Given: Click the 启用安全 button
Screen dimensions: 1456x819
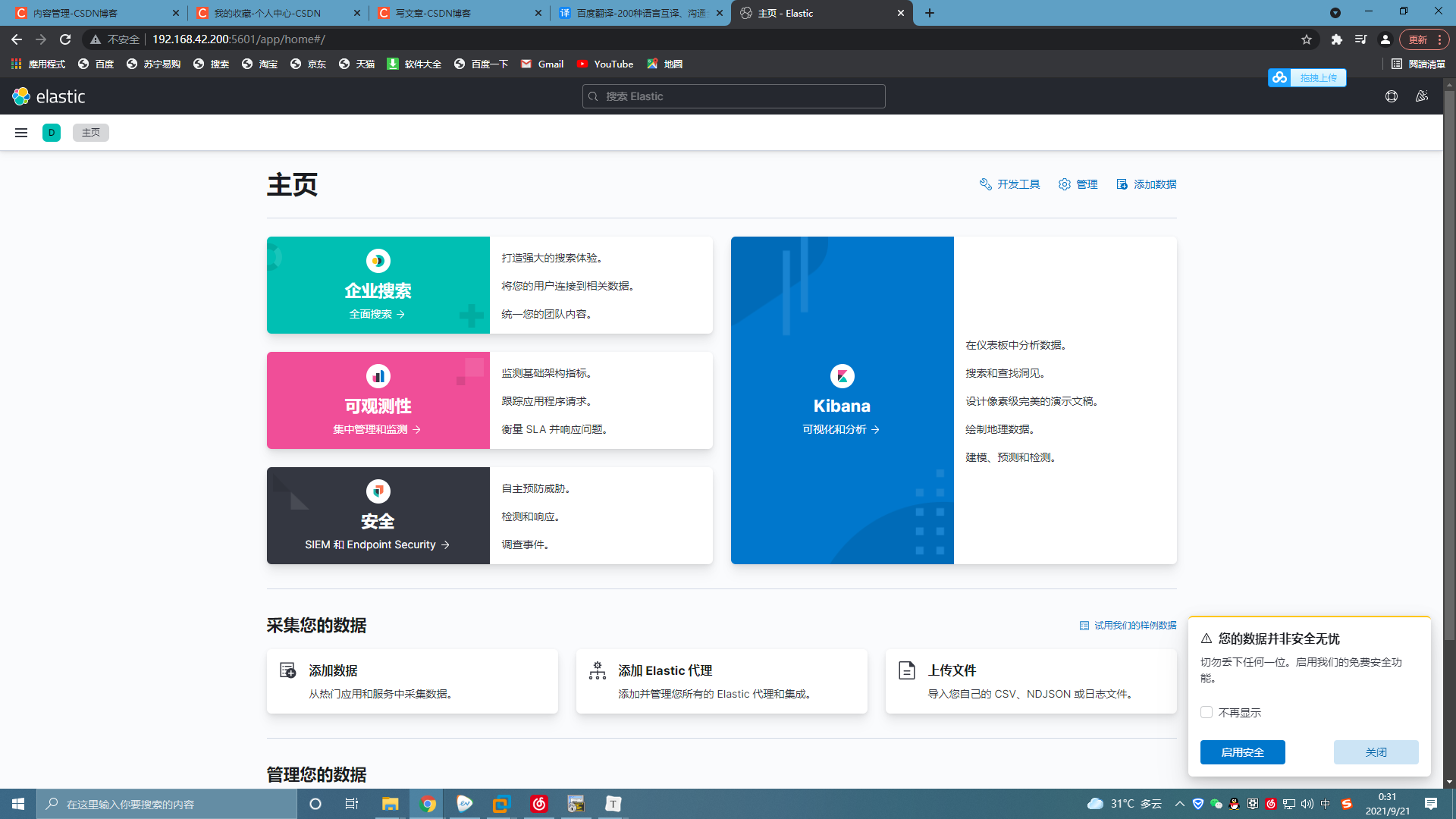Looking at the screenshot, I should pyautogui.click(x=1242, y=752).
